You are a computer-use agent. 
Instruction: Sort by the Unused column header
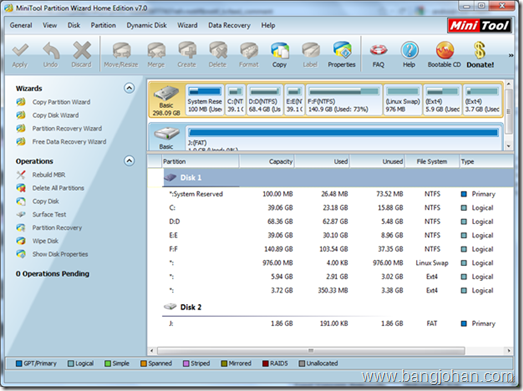tap(377, 161)
